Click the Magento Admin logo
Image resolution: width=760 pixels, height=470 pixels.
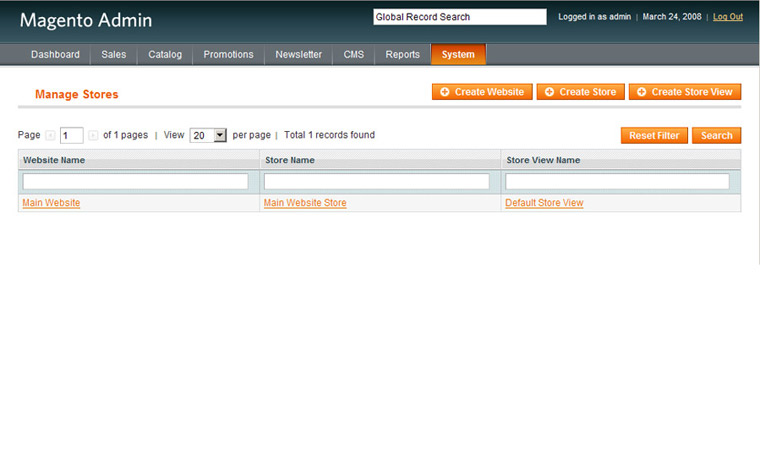[x=86, y=20]
